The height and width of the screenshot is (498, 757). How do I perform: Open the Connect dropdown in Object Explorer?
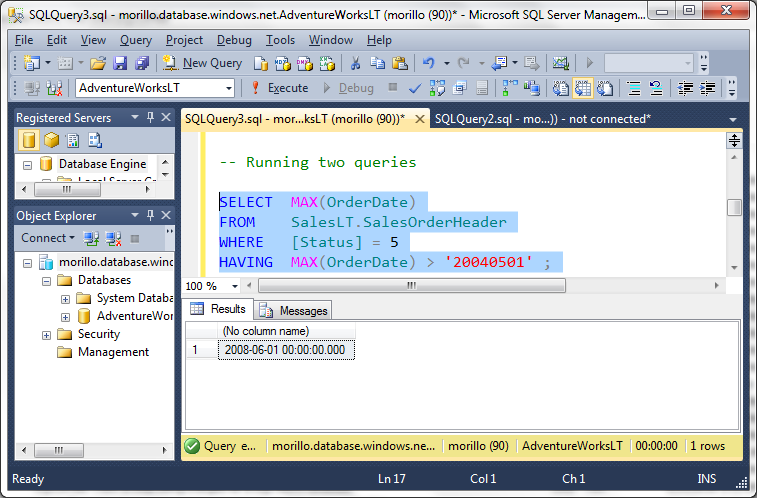tap(48, 238)
